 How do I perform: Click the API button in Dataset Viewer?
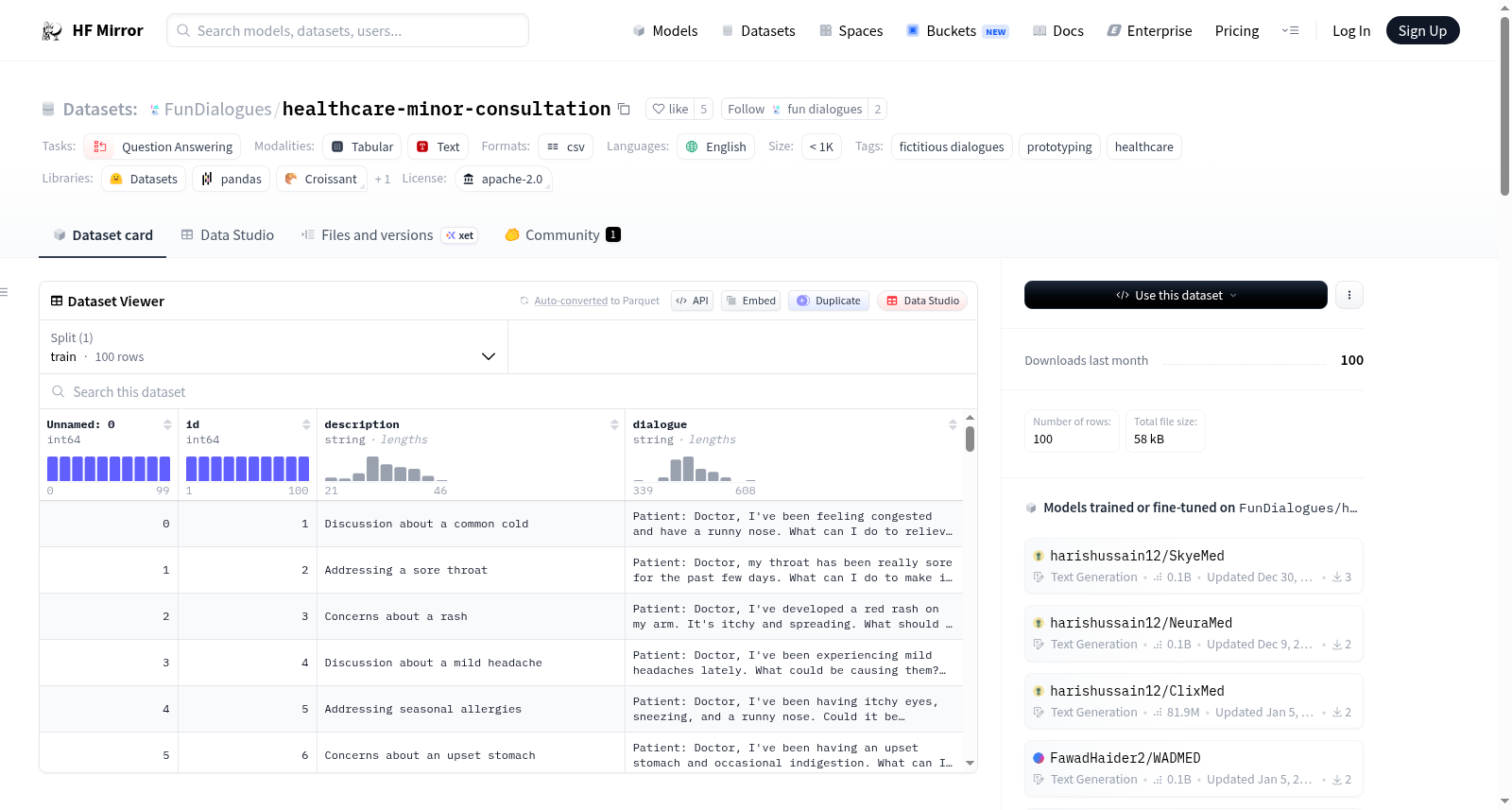point(692,301)
